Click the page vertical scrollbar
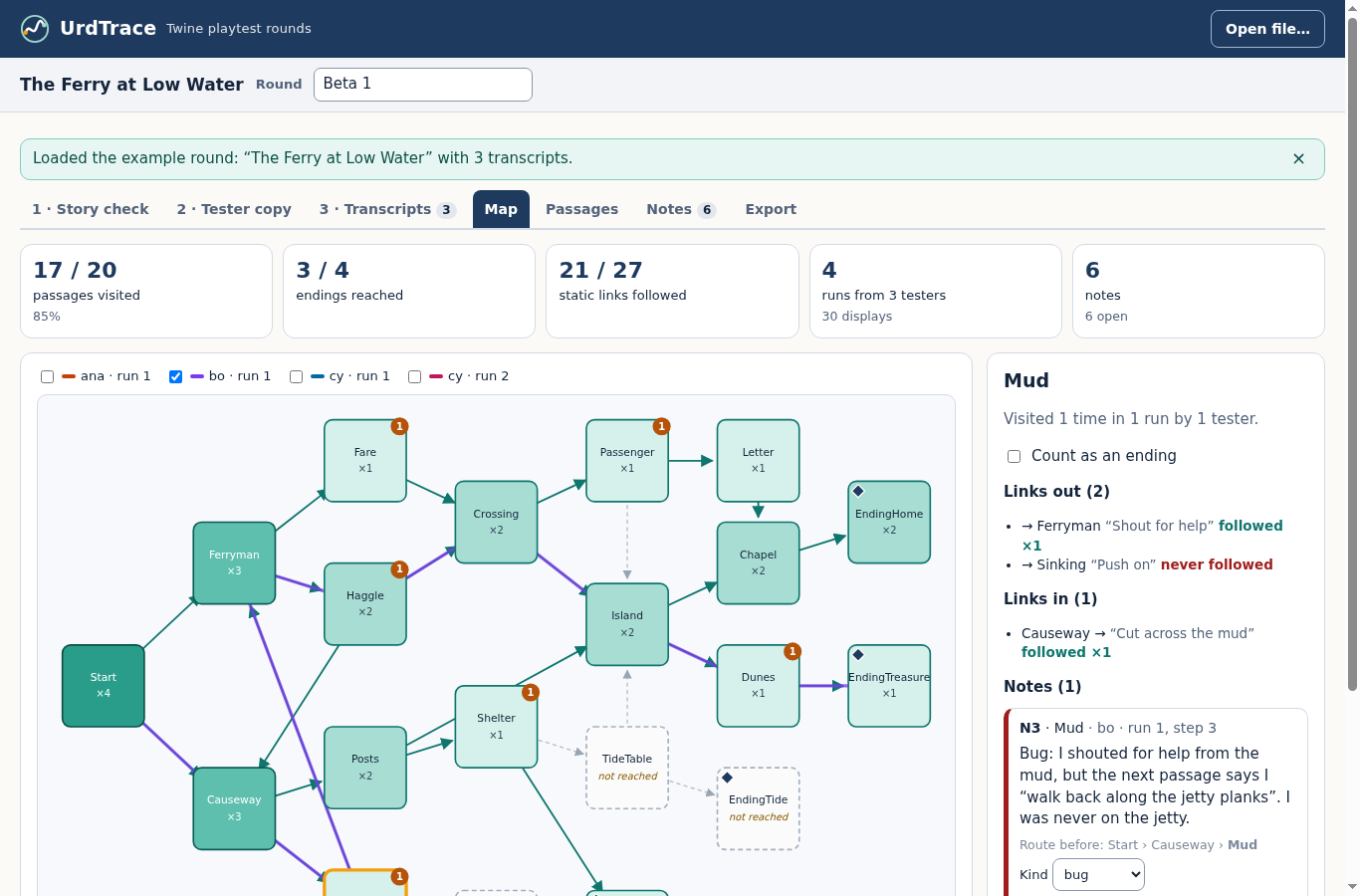Screen dimensions: 1360x896 pos(1352,353)
